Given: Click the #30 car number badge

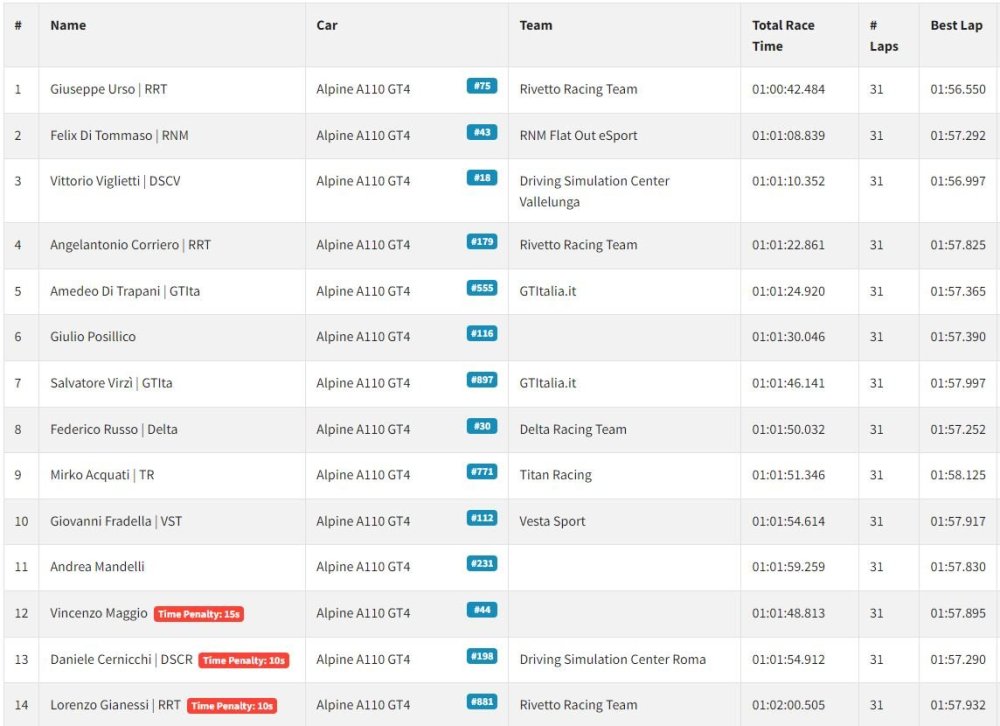Looking at the screenshot, I should 482,426.
